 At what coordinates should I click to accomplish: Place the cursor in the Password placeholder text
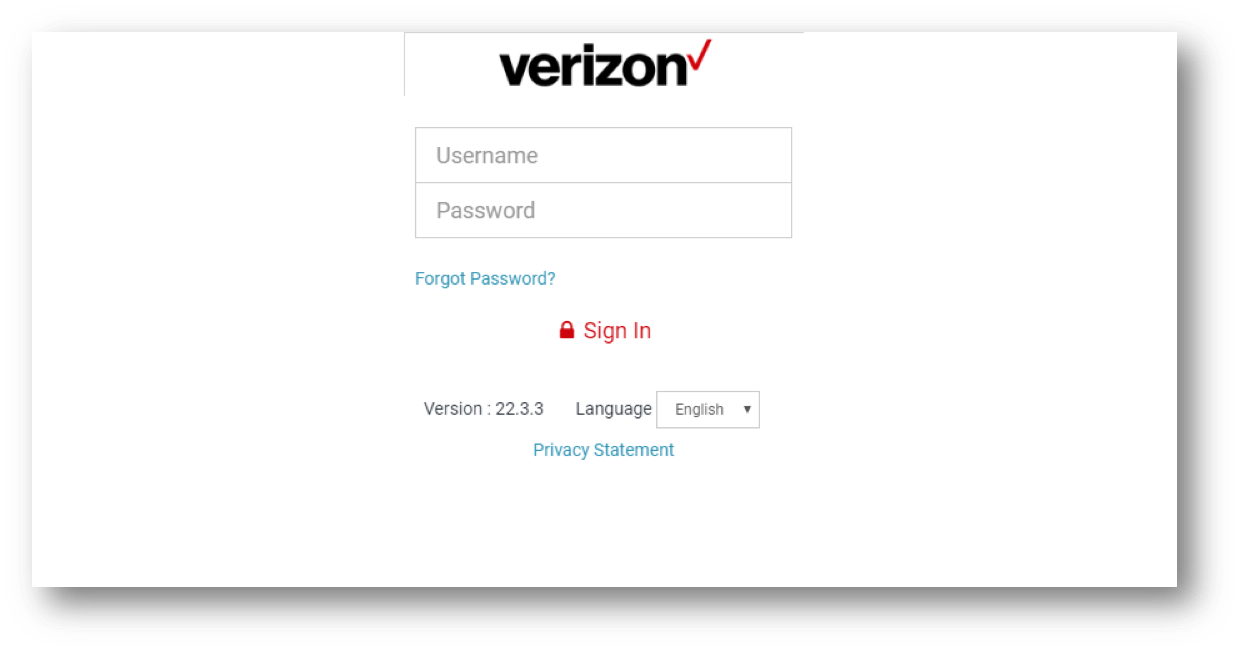(x=485, y=210)
